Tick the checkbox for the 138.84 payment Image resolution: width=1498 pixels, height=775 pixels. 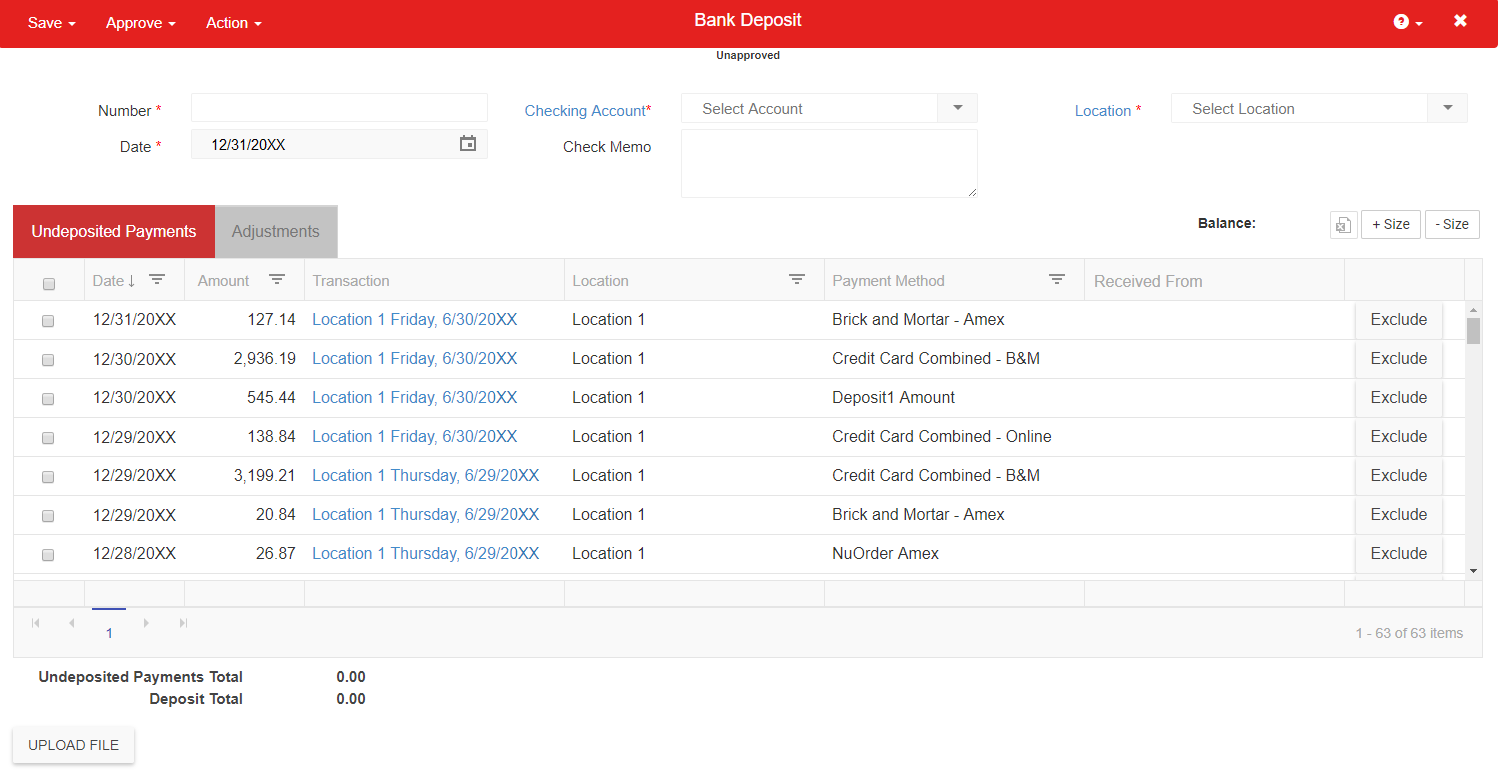tap(48, 438)
